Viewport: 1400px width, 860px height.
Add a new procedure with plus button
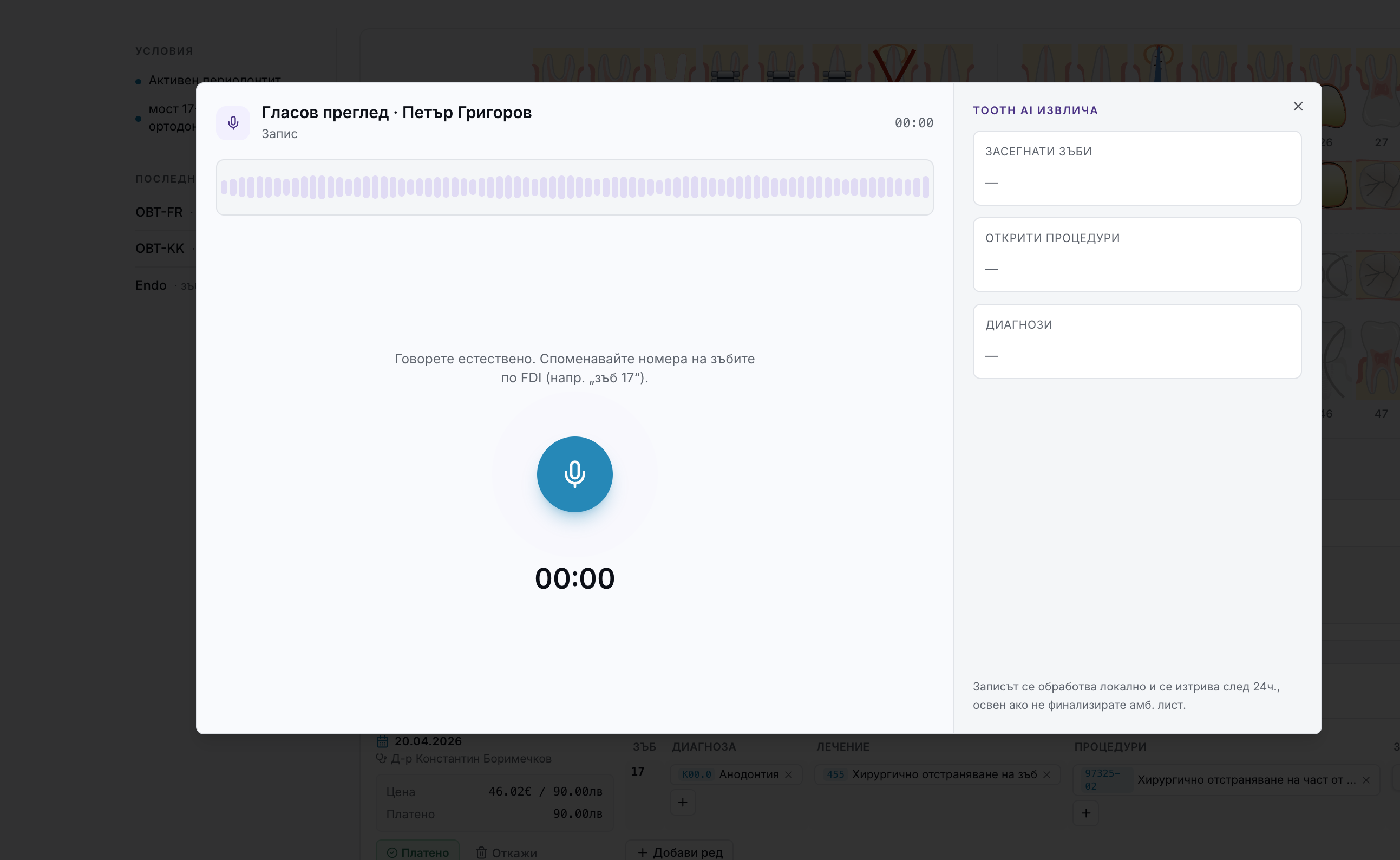coord(1085,813)
